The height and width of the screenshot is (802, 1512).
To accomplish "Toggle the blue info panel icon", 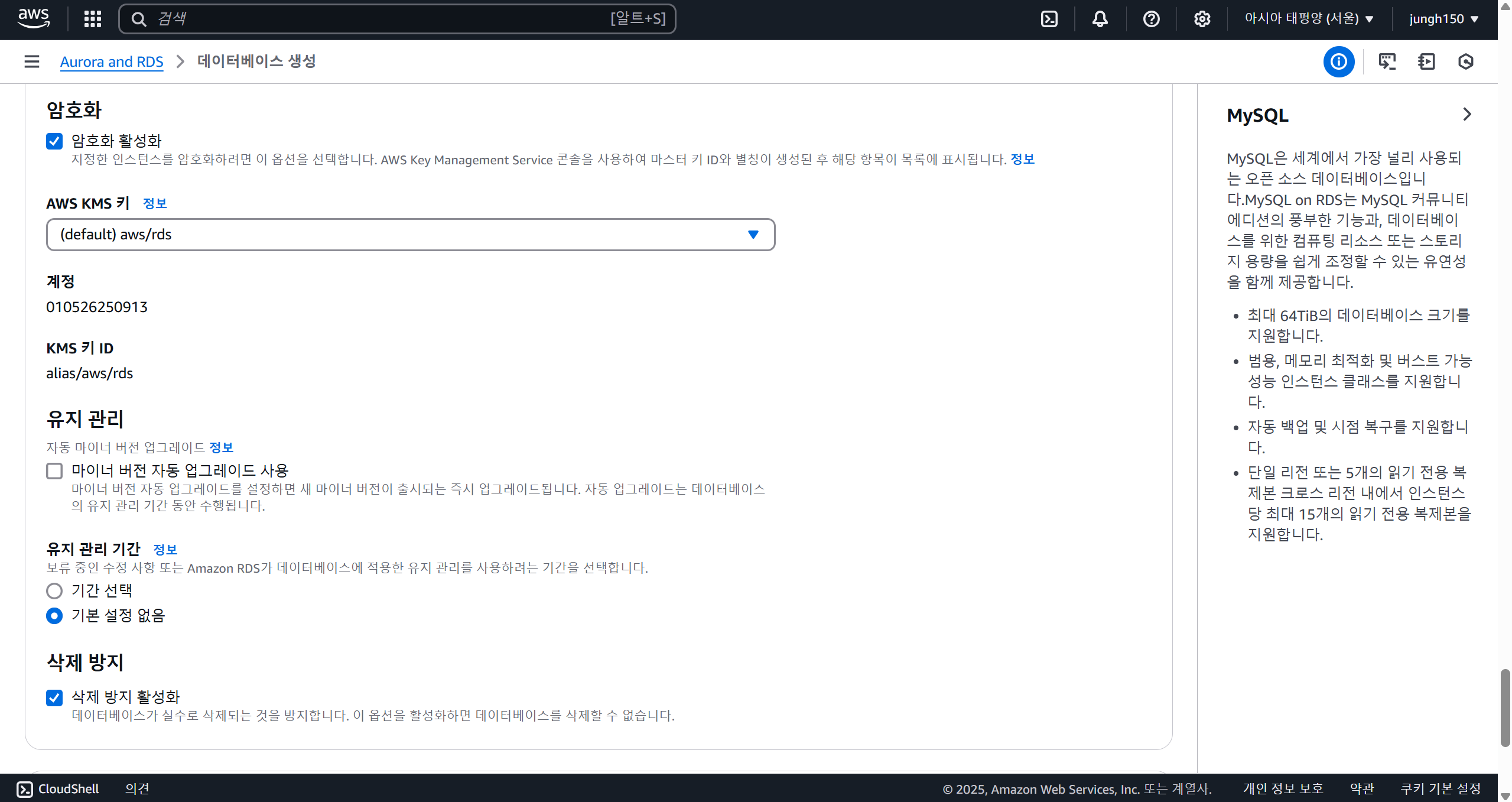I will coord(1338,61).
